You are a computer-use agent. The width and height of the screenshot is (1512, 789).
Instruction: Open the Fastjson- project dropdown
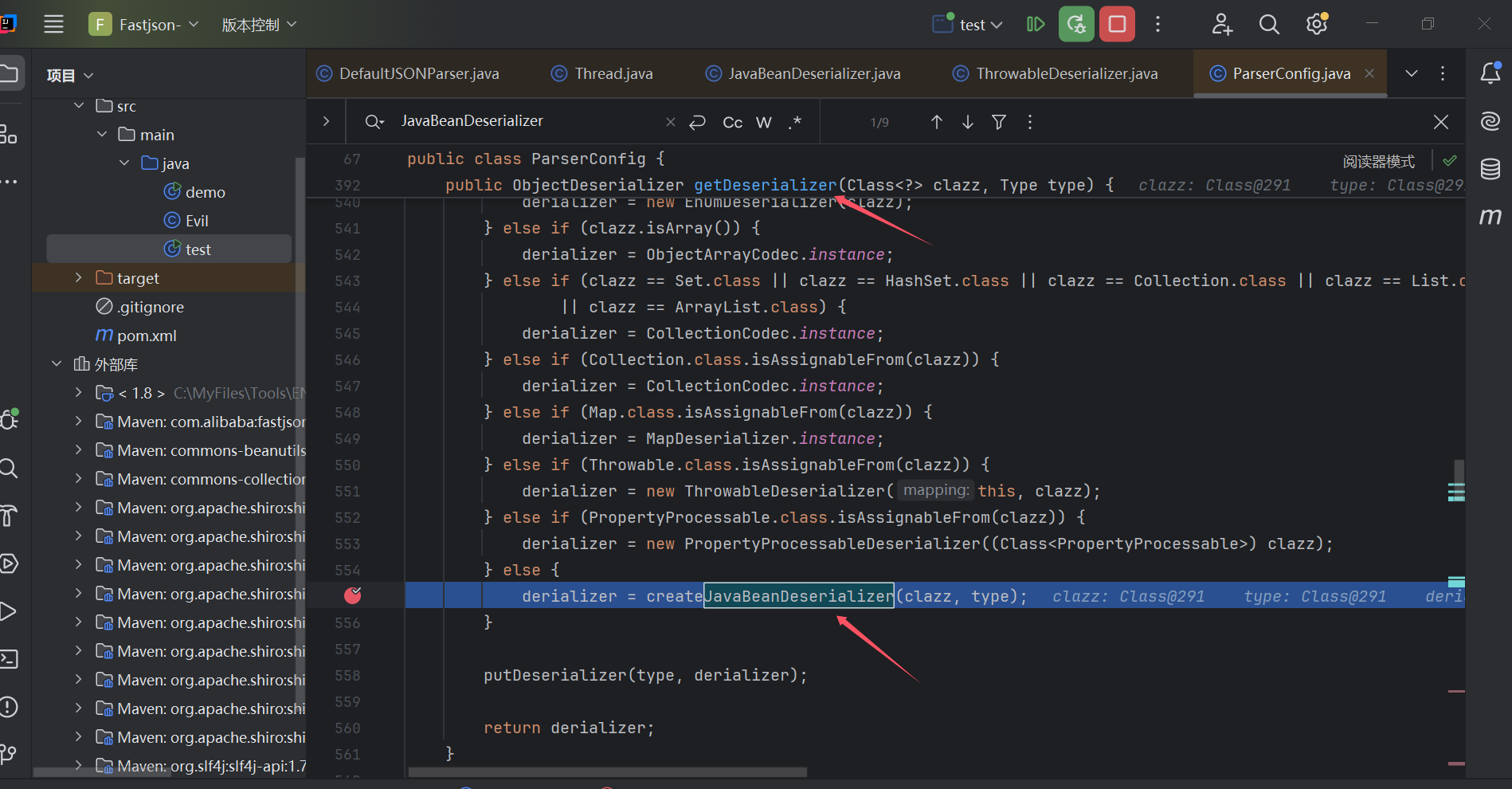click(x=145, y=25)
